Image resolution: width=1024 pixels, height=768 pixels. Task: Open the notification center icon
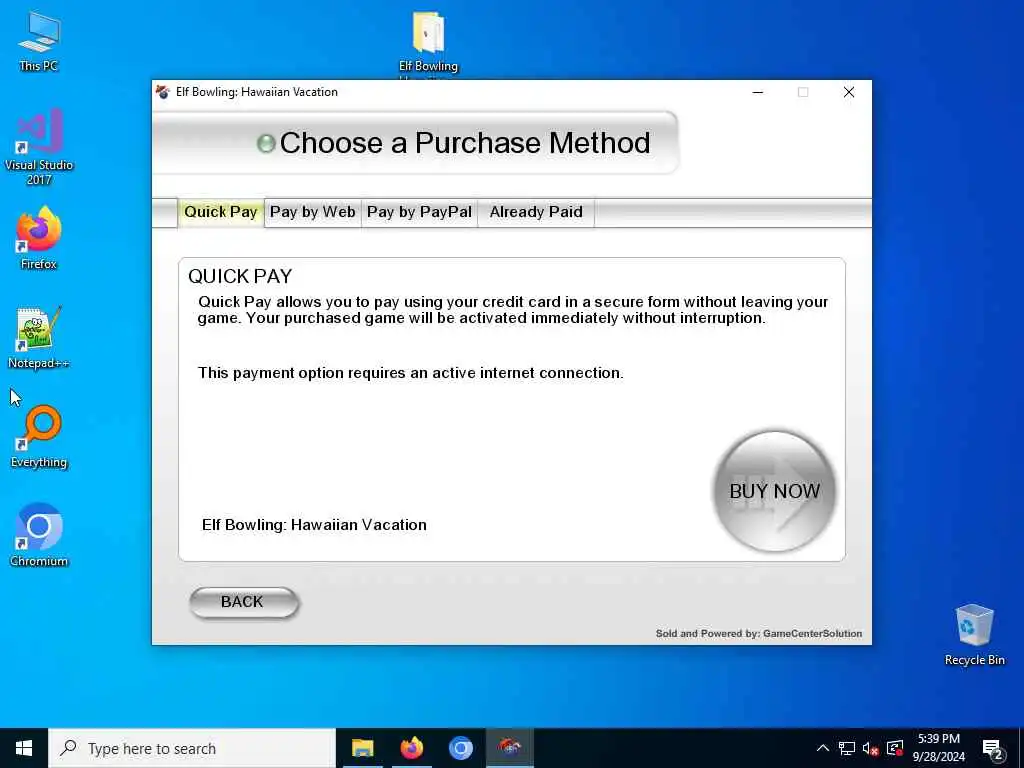point(993,749)
